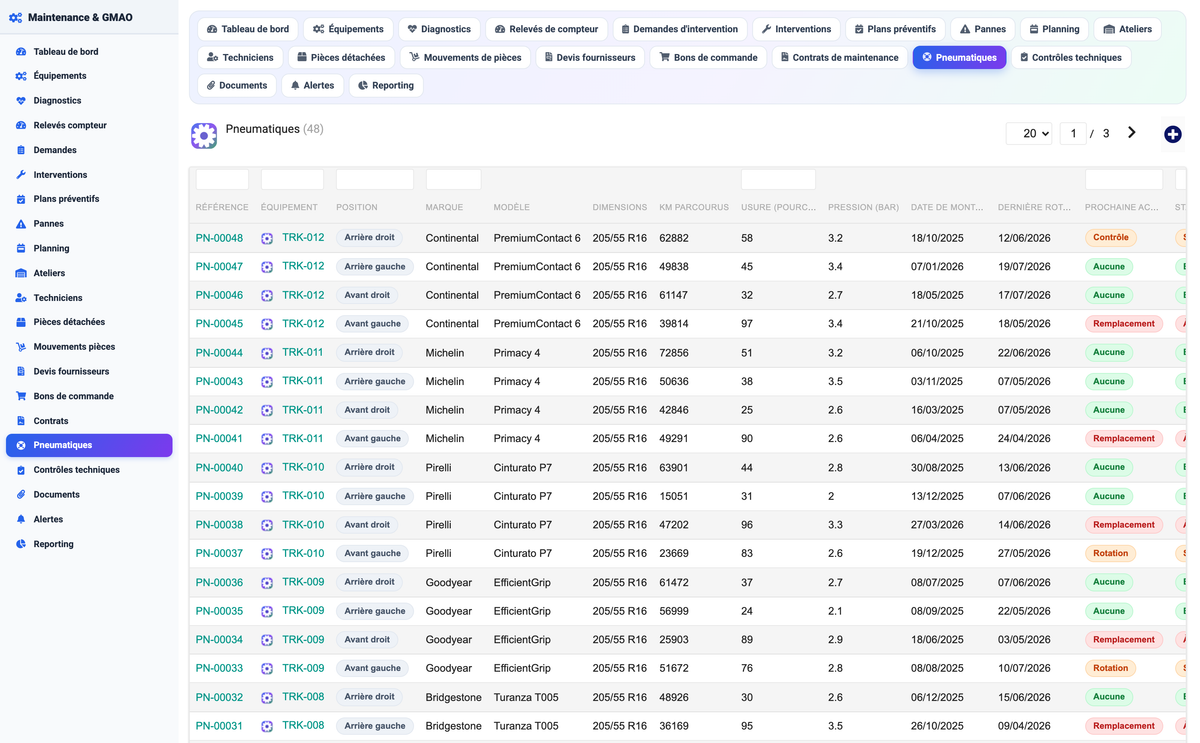Open equipment TRK-009 link in PN-00034 row
The width and height of the screenshot is (1200, 743).
pyautogui.click(x=303, y=639)
